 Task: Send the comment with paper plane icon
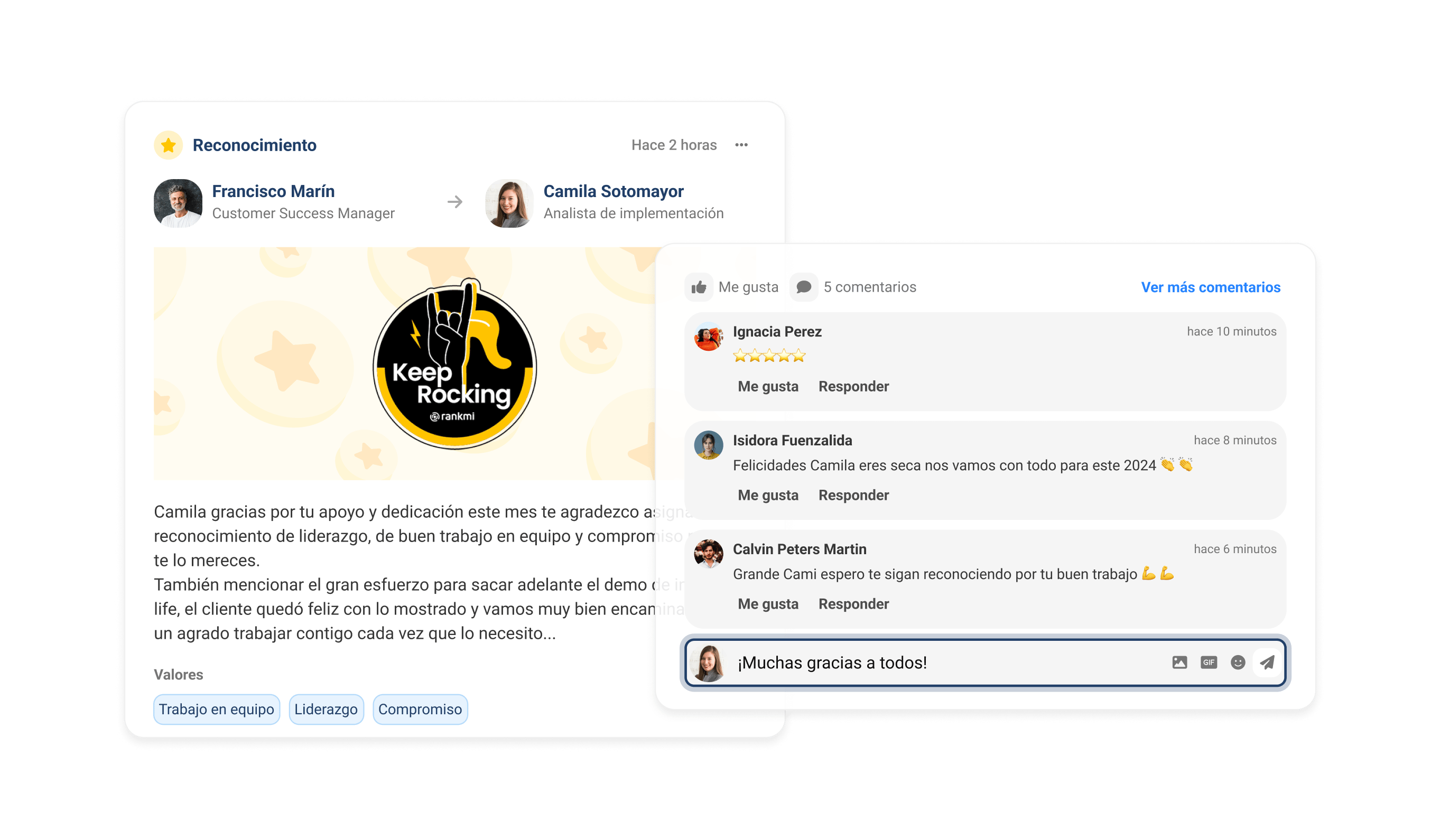click(1267, 662)
